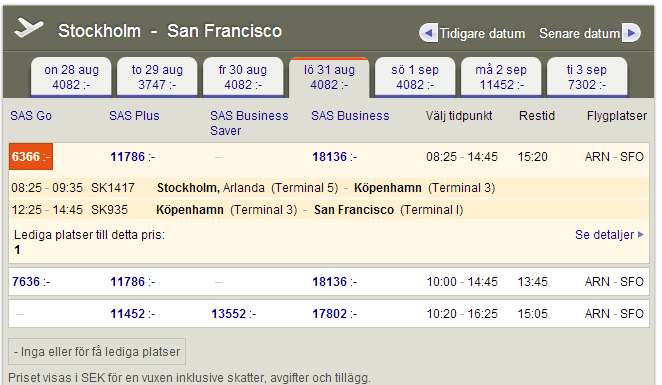Click the airplane icon in header
Viewport: 662px width, 385px height.
pyautogui.click(x=28, y=28)
